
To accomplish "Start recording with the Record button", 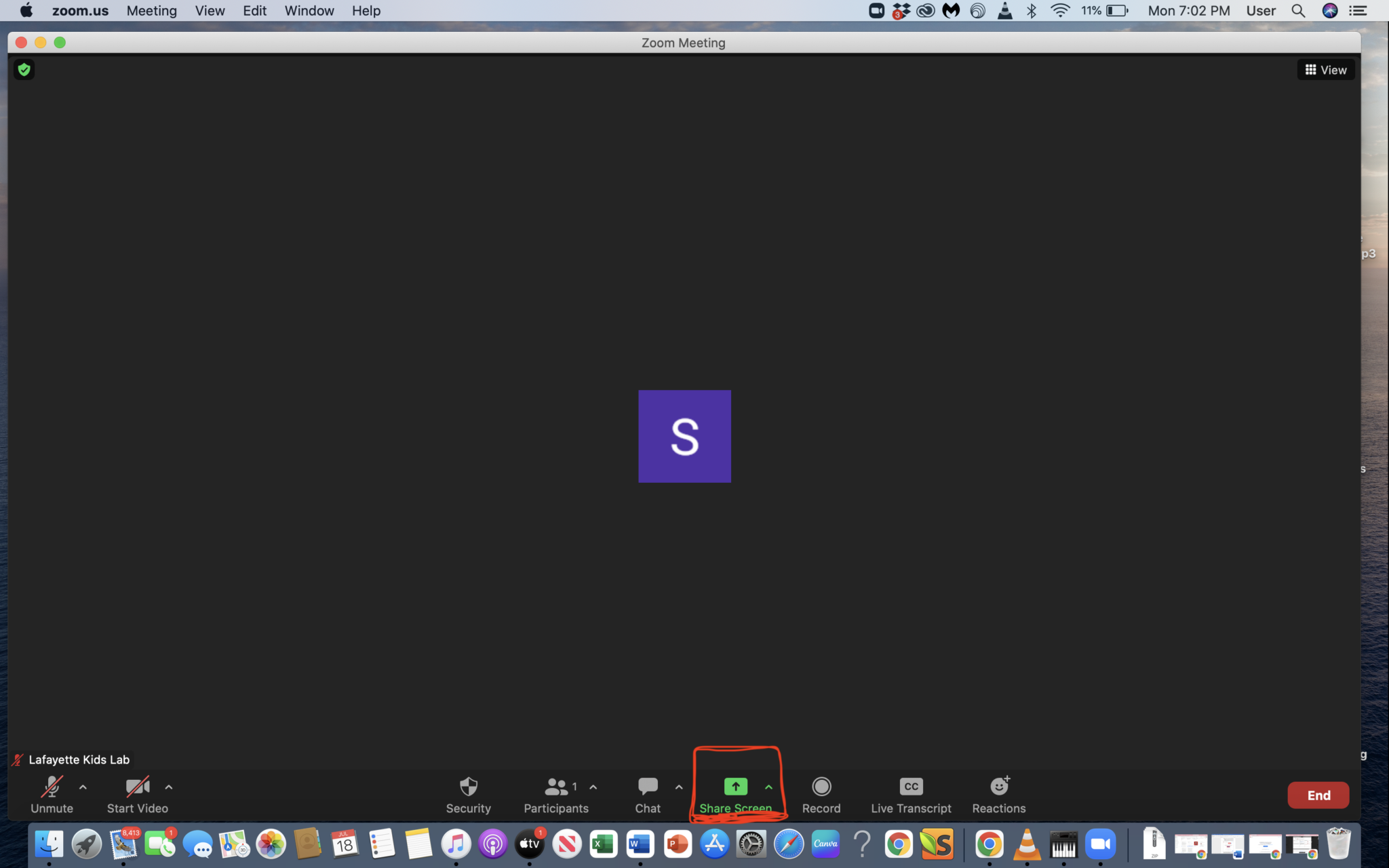I will [821, 794].
